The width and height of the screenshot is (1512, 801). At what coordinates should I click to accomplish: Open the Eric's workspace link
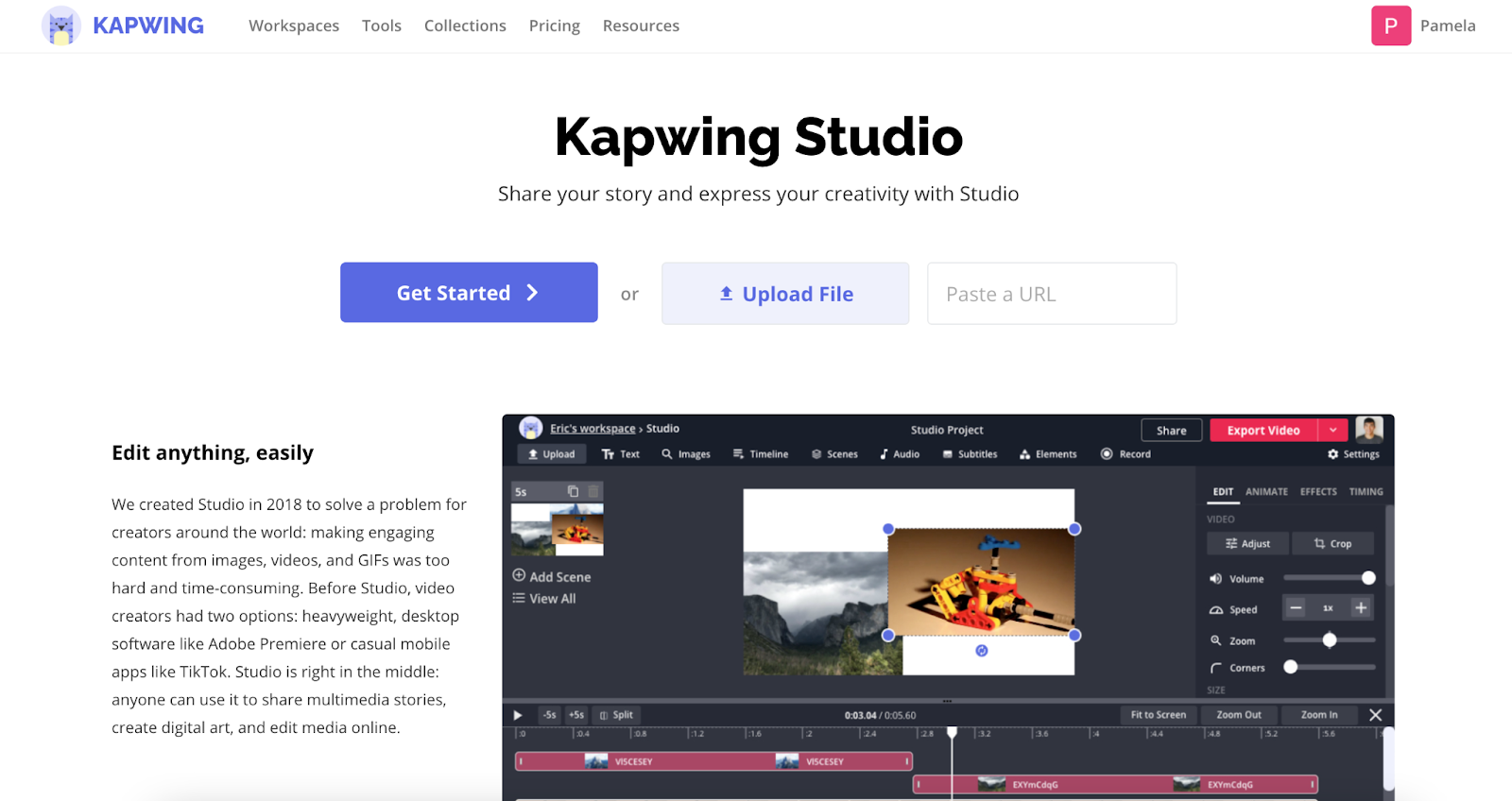click(593, 429)
